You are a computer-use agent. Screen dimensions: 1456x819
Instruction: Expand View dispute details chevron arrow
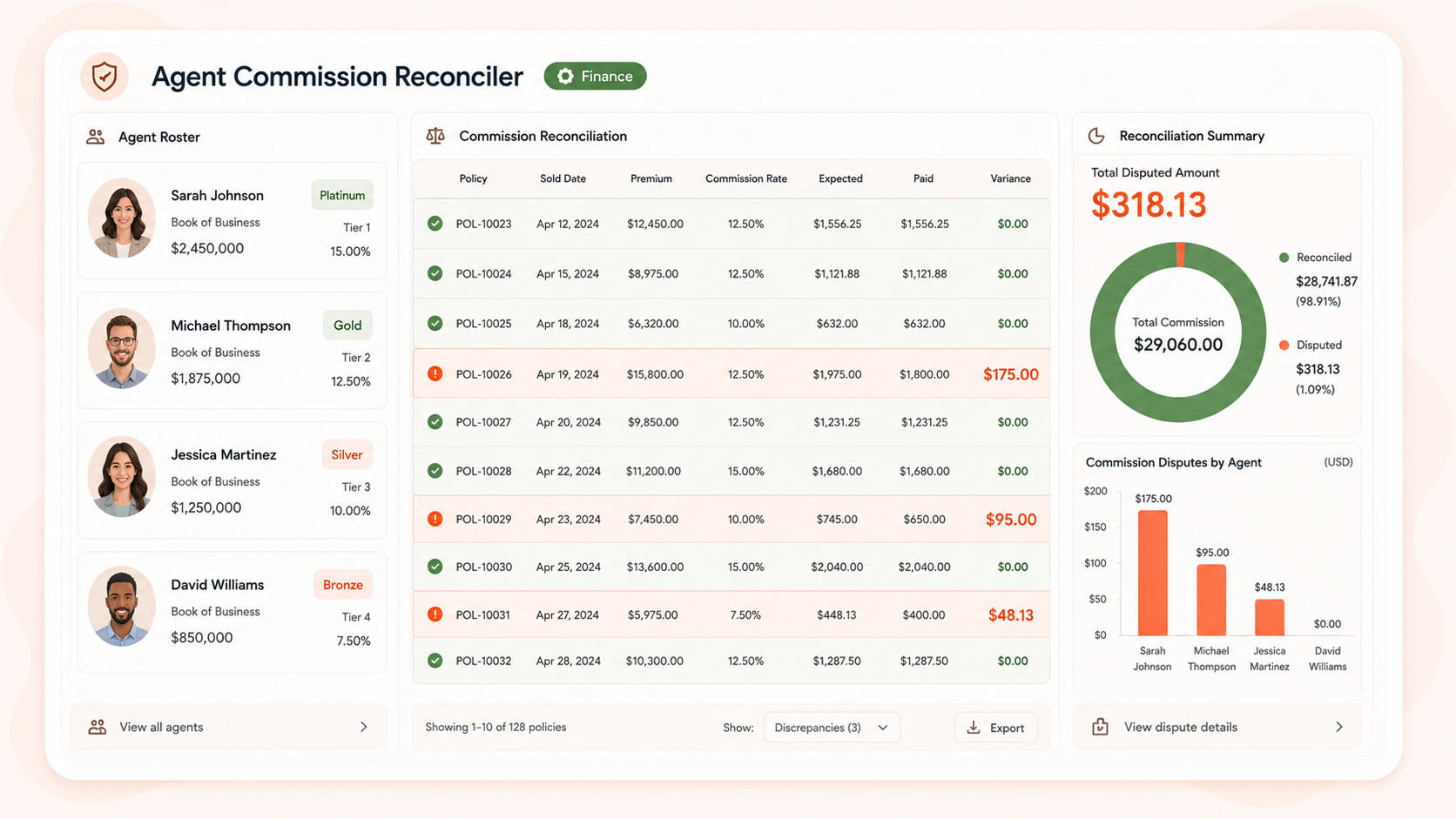[x=1339, y=727]
